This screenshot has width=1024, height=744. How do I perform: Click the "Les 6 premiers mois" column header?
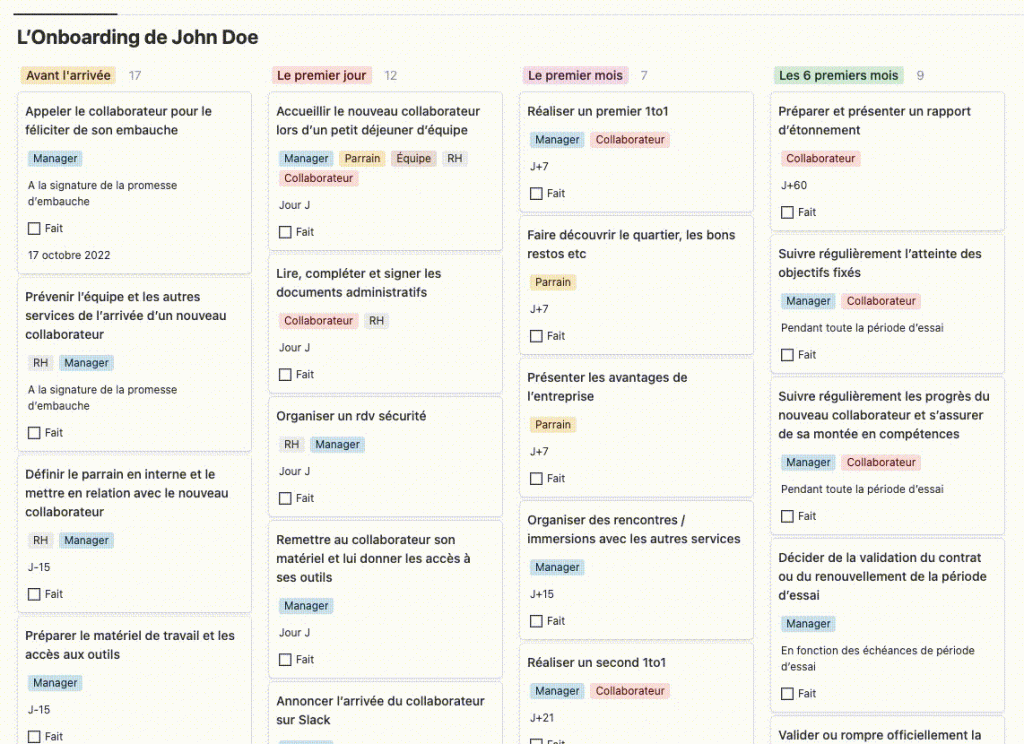pyautogui.click(x=838, y=75)
